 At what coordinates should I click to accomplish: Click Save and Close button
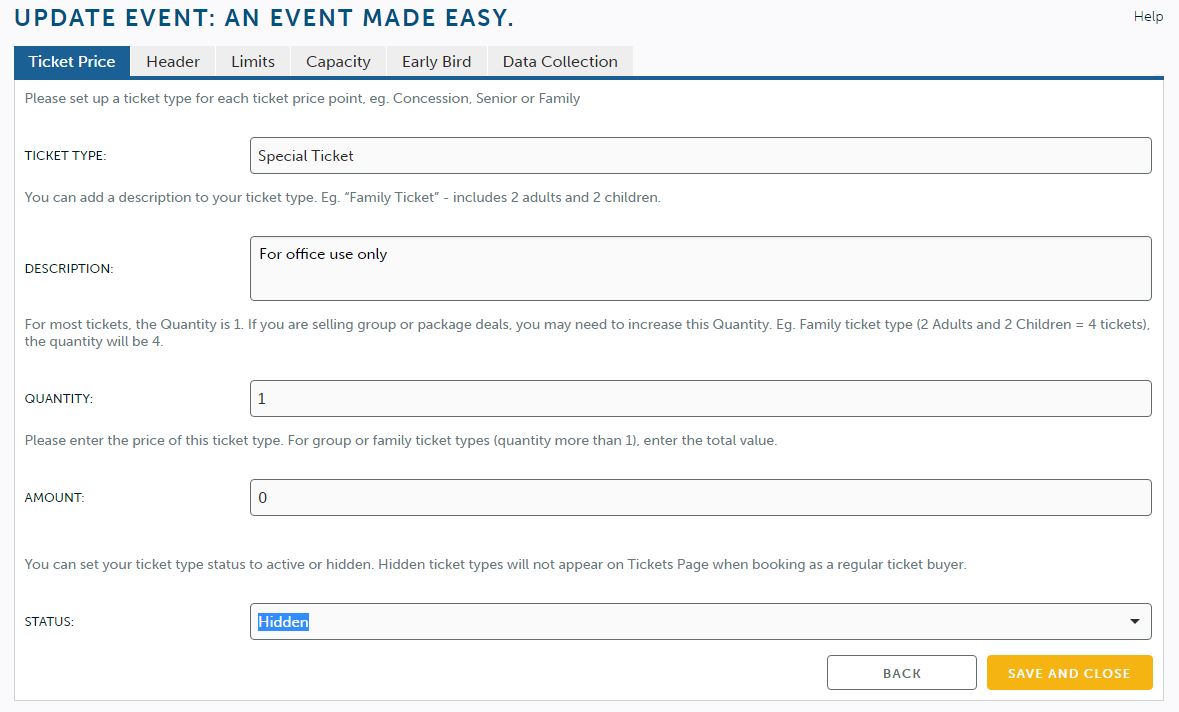[1069, 673]
